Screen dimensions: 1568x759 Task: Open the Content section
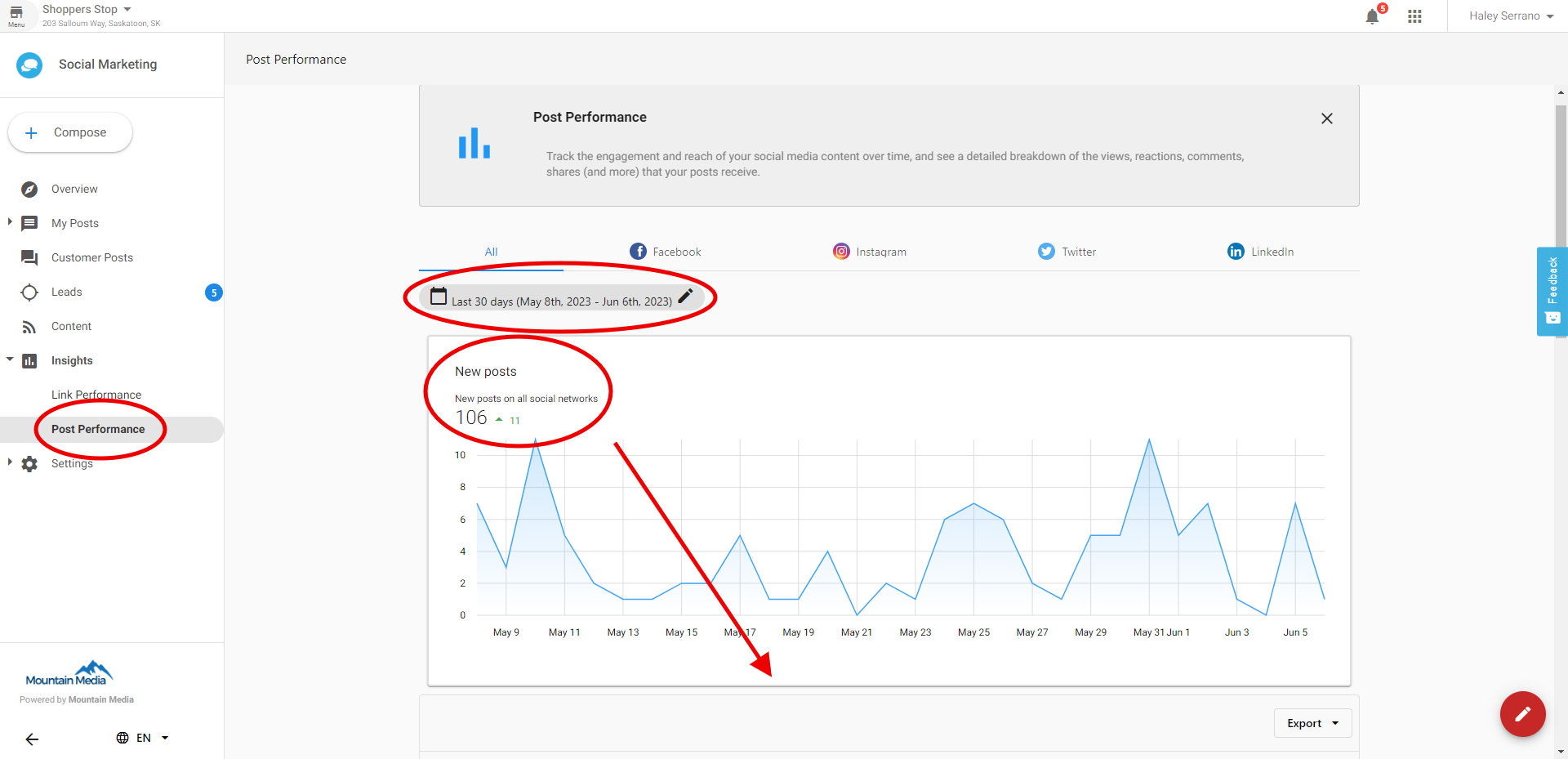tap(71, 327)
